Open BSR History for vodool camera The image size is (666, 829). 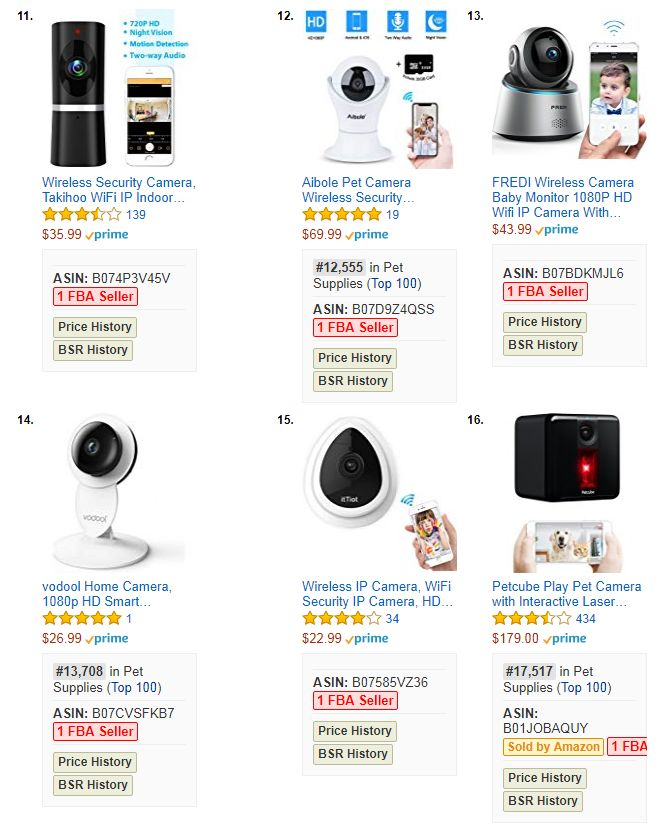click(92, 785)
